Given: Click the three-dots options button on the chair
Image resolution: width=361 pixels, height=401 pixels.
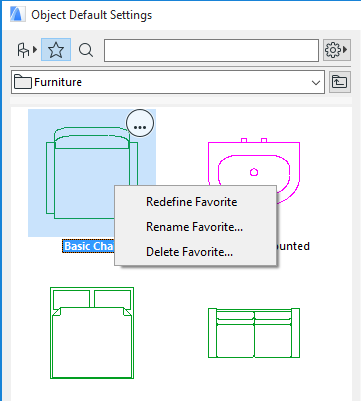Looking at the screenshot, I should (x=140, y=123).
